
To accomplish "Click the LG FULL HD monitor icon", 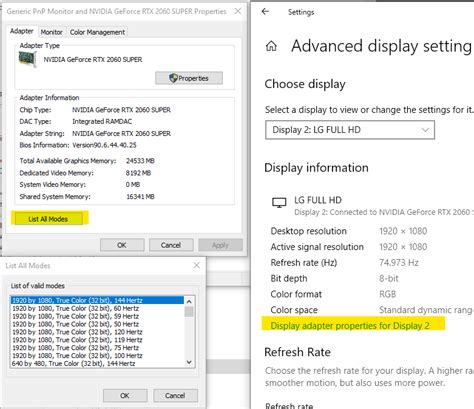I will (x=279, y=202).
